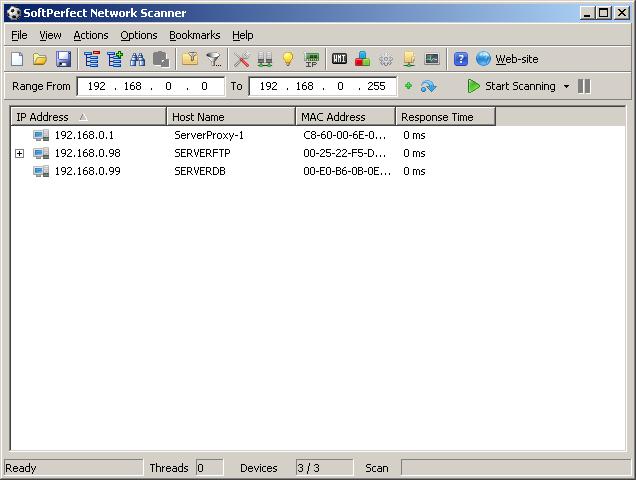Save results with the floppy disk icon
Viewport: 636px width, 480px height.
(63, 59)
